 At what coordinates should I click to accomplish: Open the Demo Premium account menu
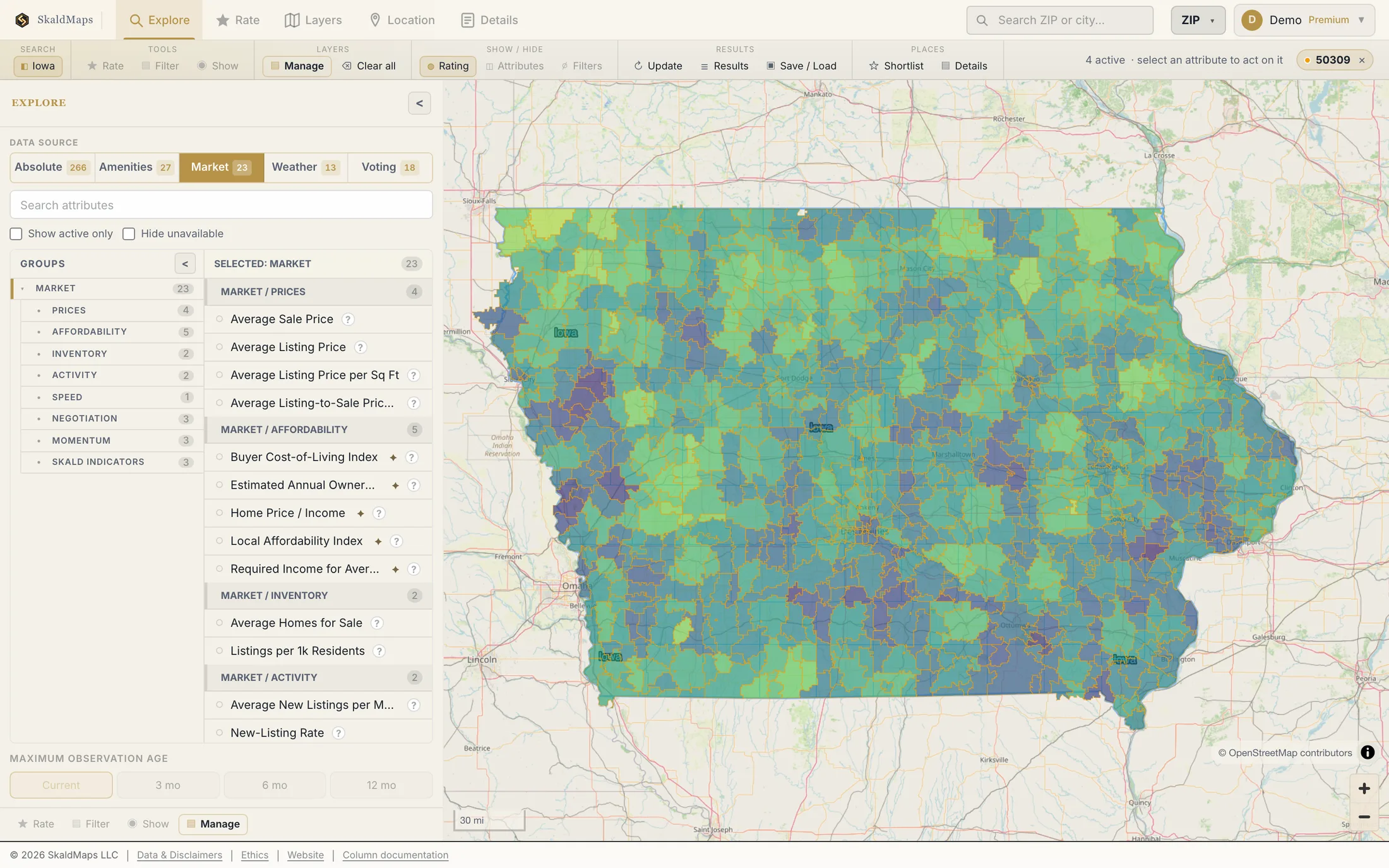click(x=1304, y=20)
